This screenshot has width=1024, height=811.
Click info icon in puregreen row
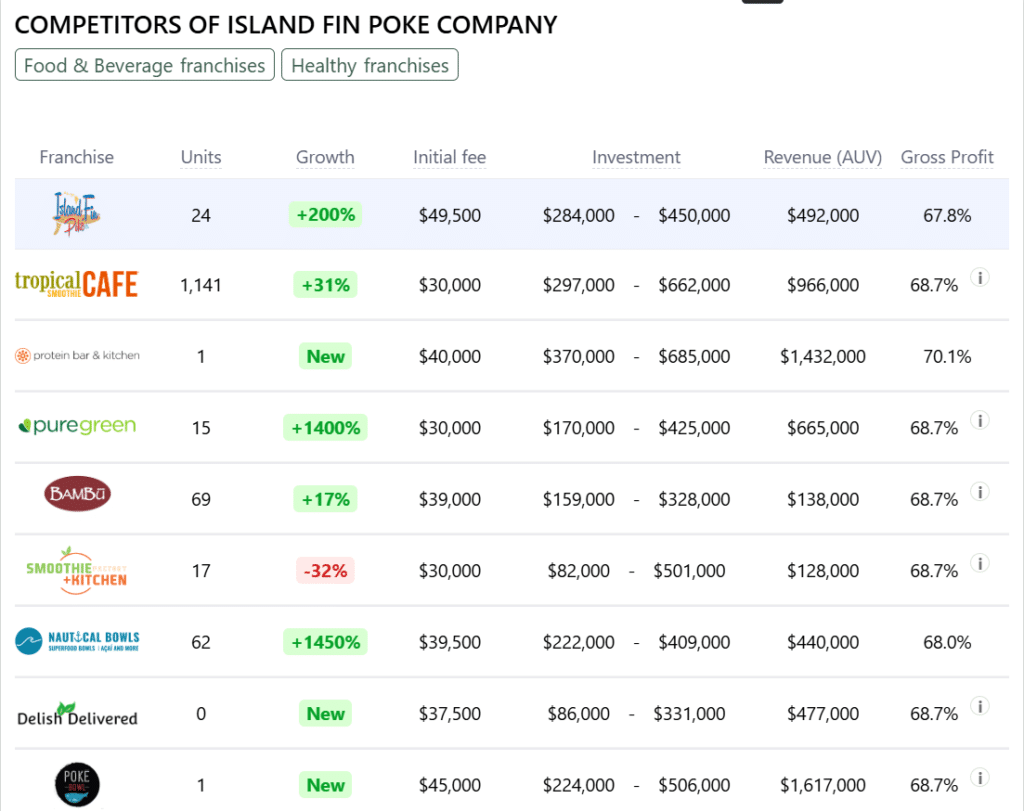coord(980,421)
